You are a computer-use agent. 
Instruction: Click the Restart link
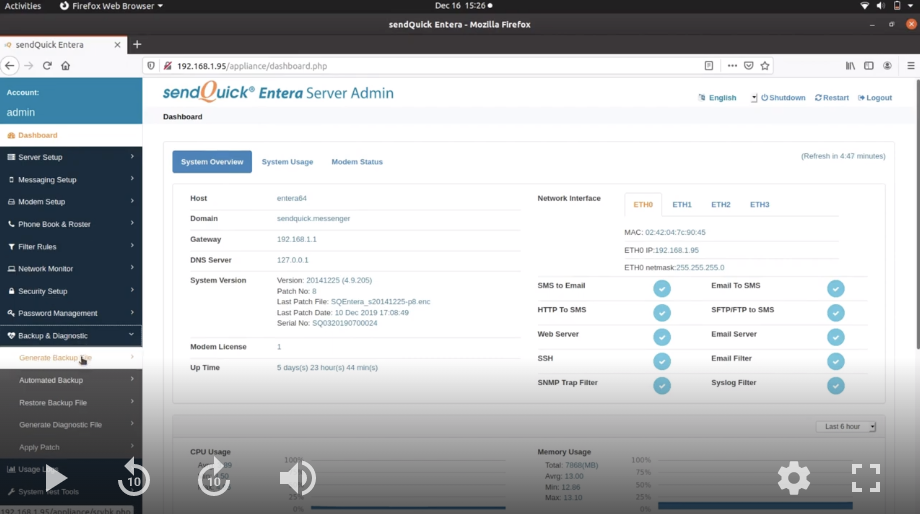(832, 98)
